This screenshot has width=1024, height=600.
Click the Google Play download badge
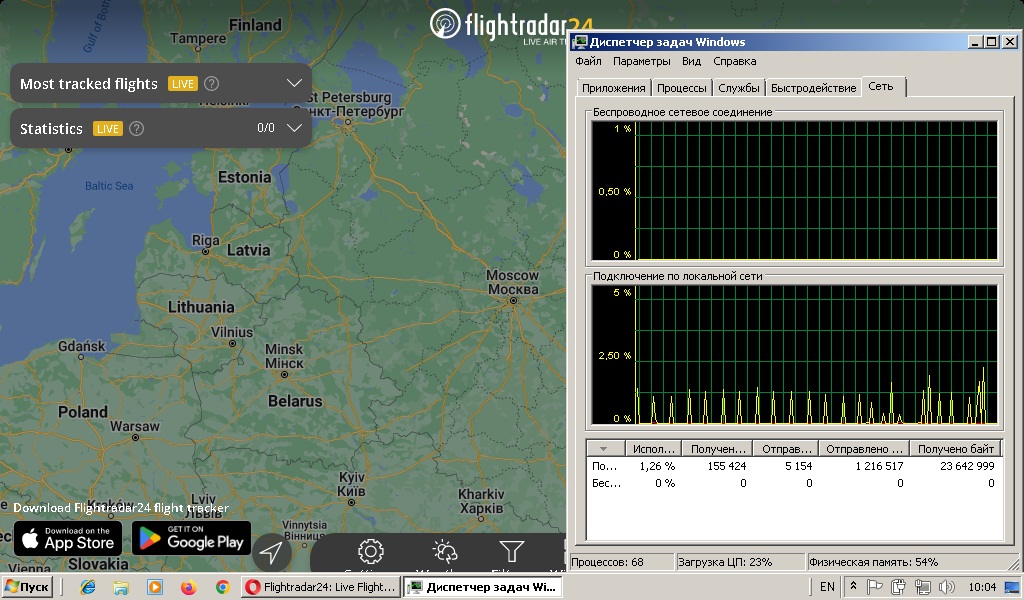pos(191,538)
